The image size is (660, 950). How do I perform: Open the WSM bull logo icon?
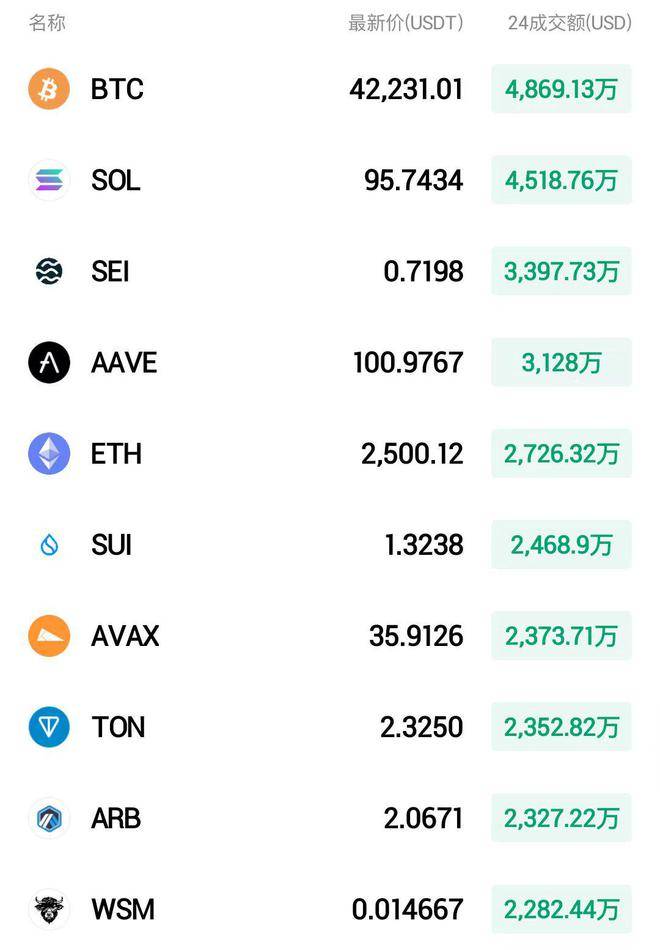point(49,909)
